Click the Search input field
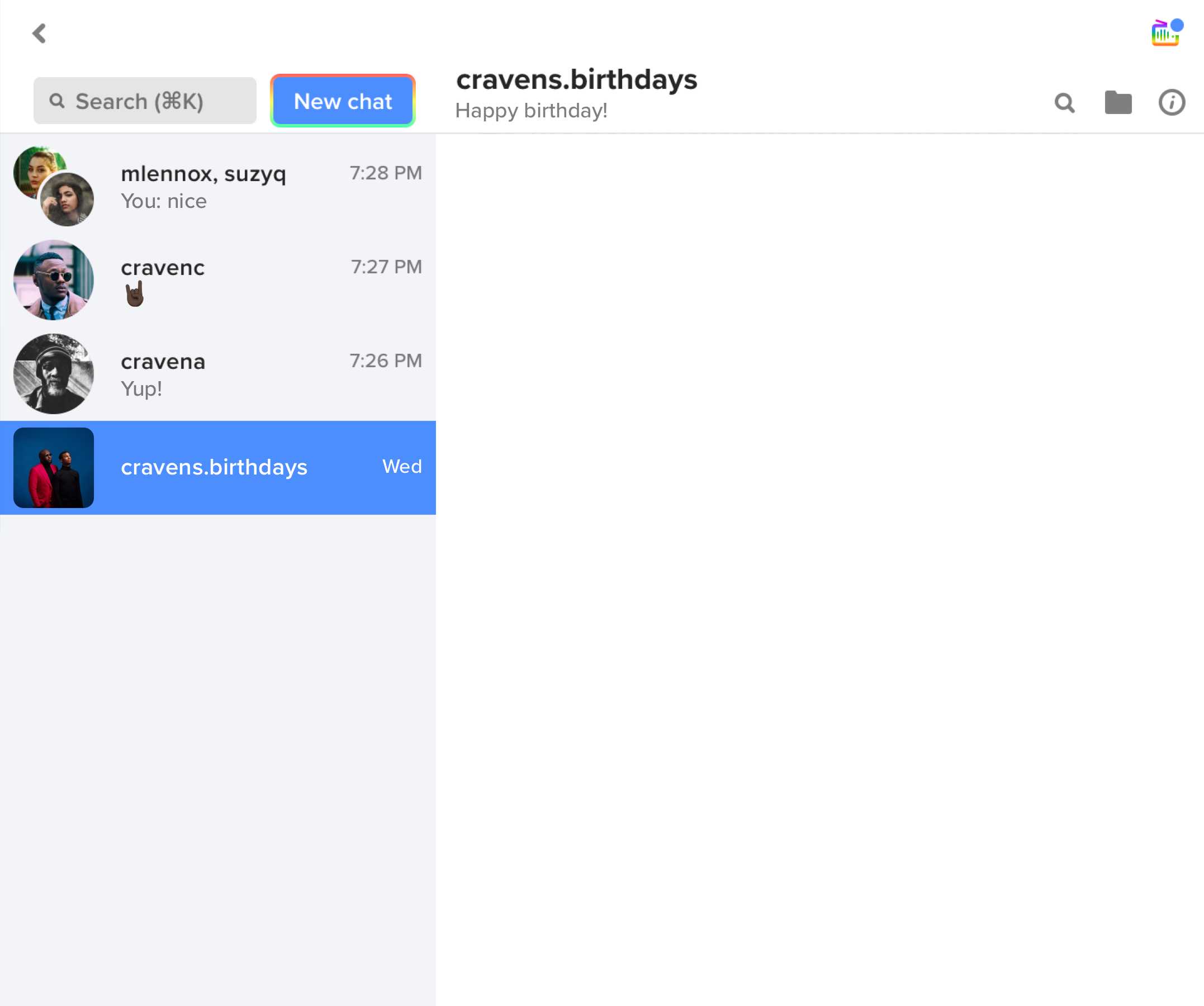The height and width of the screenshot is (1006, 1204). (144, 100)
